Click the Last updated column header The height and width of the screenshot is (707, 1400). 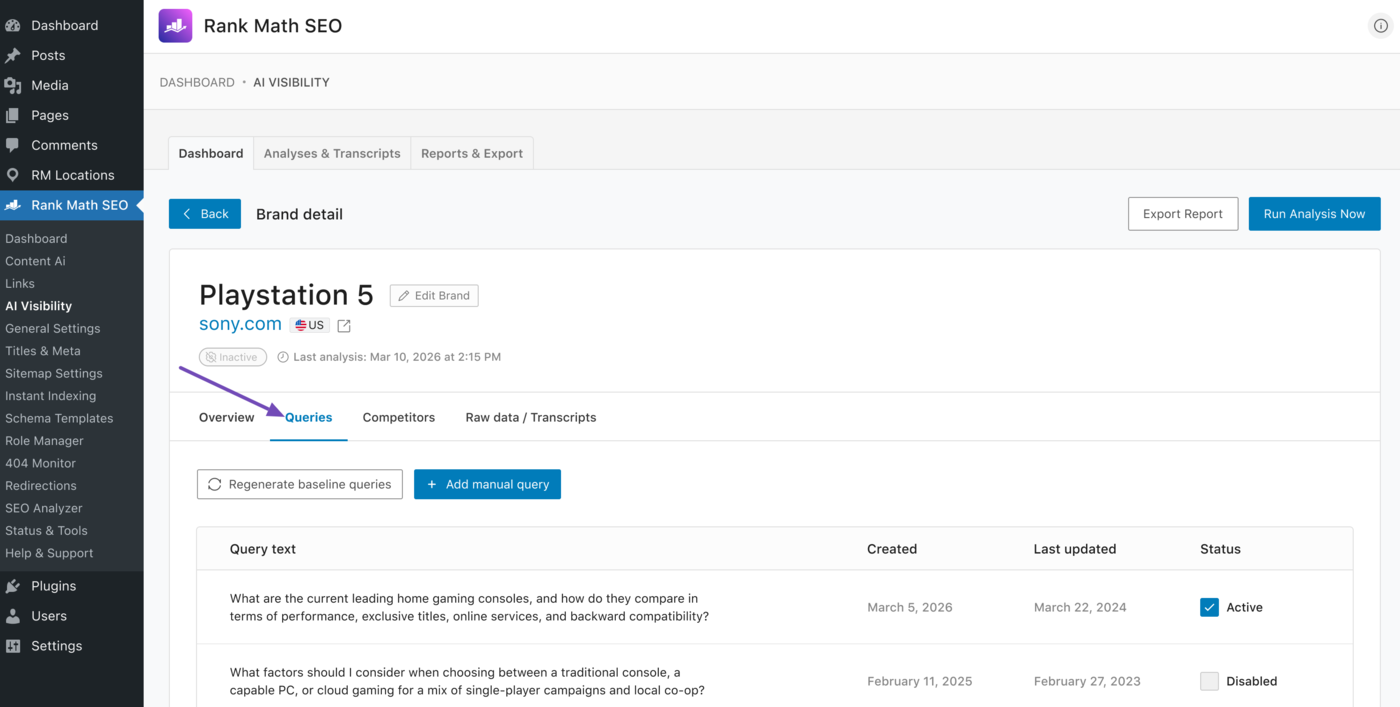1075,549
